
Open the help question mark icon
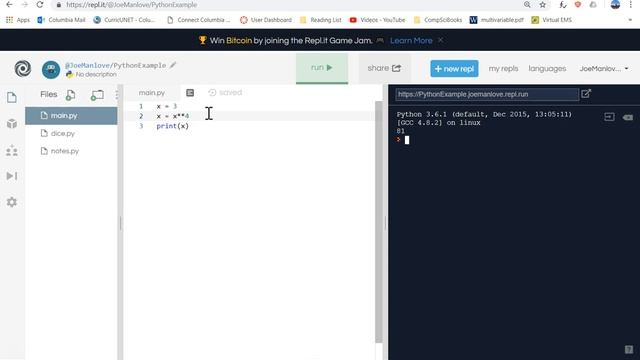coord(629,349)
